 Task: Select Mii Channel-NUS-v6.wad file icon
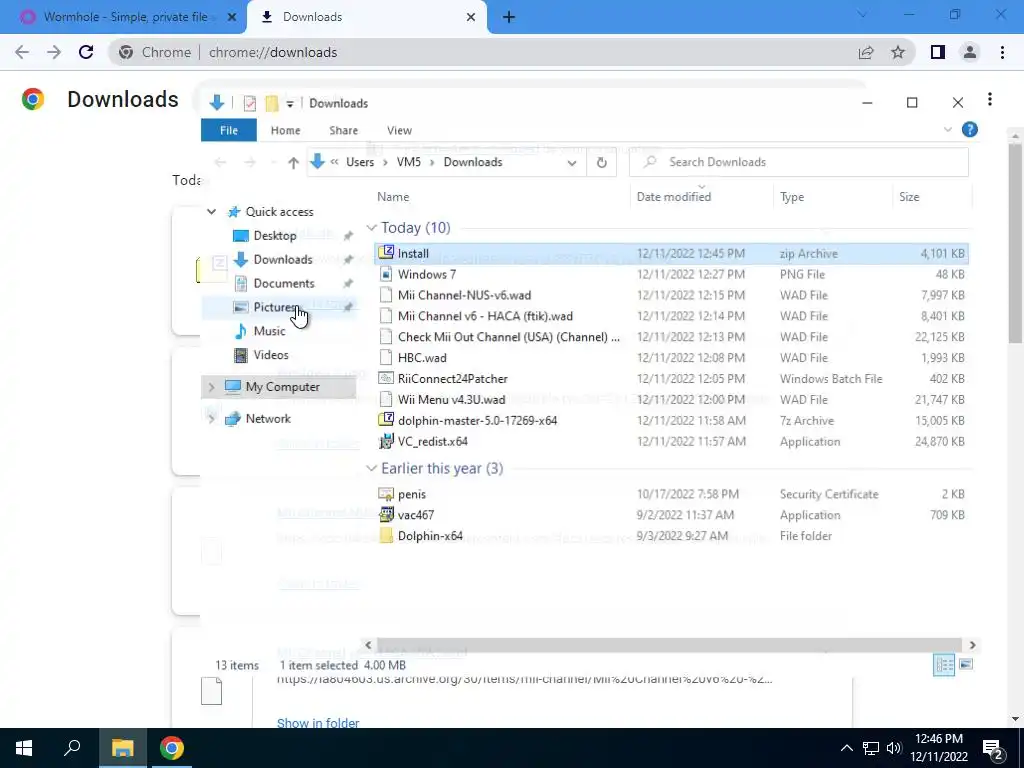[386, 295]
